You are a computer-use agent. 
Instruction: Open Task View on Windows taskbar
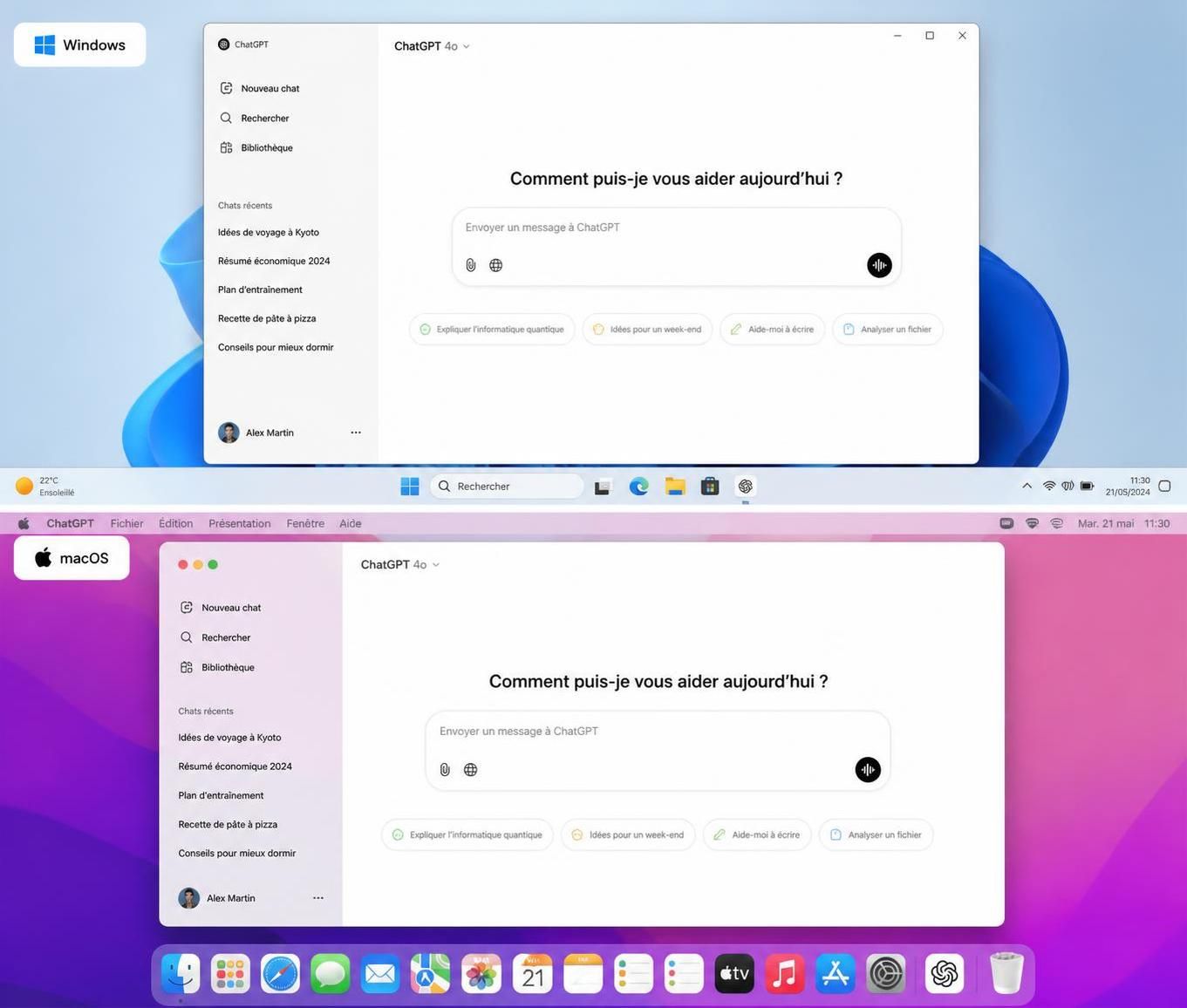tap(603, 487)
